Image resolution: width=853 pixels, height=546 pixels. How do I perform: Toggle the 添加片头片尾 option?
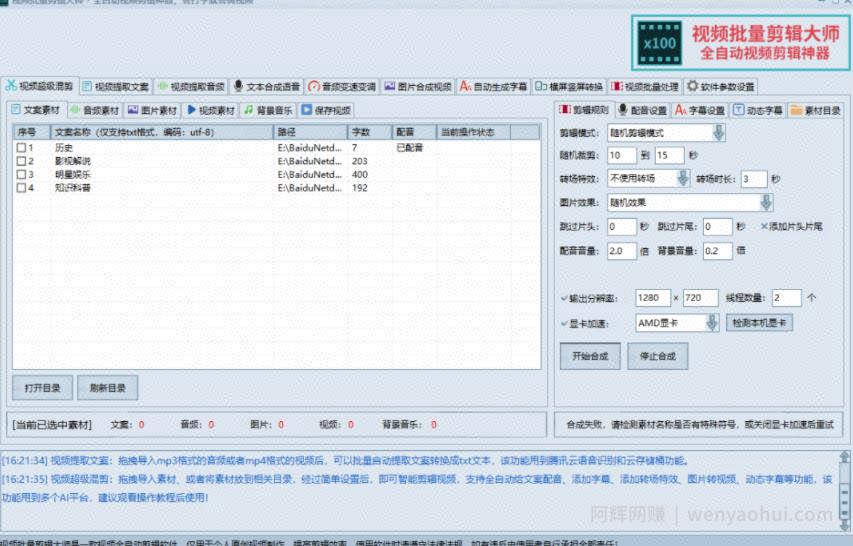tap(792, 226)
